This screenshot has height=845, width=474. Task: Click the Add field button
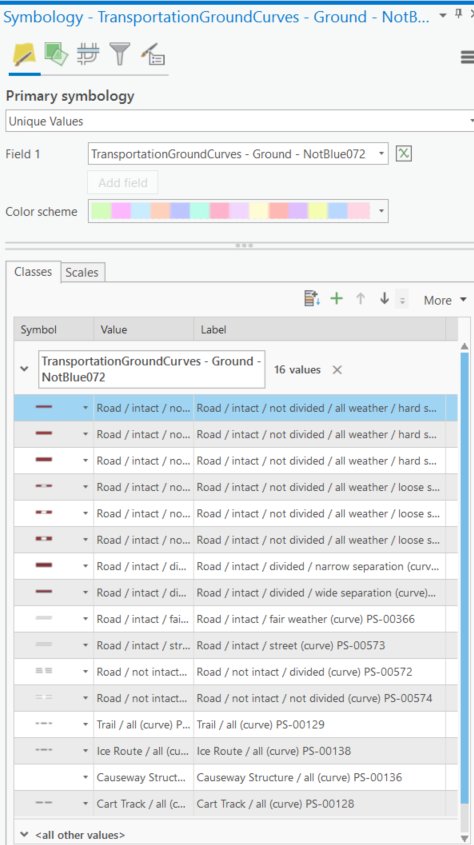[x=123, y=183]
